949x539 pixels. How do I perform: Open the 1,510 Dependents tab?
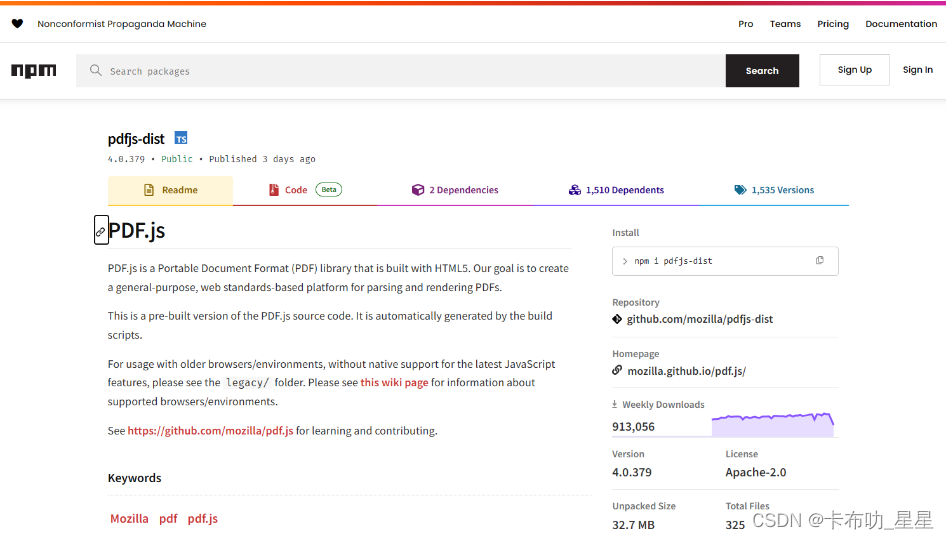tap(616, 191)
